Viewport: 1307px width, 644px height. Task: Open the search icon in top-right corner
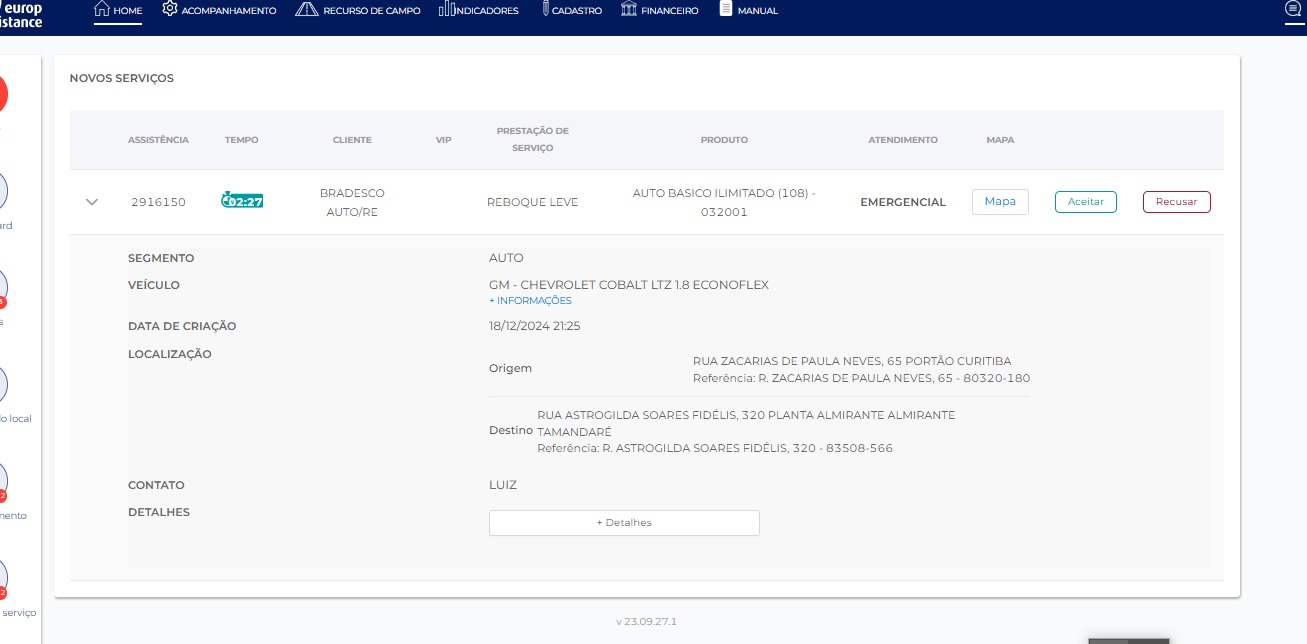(1292, 10)
